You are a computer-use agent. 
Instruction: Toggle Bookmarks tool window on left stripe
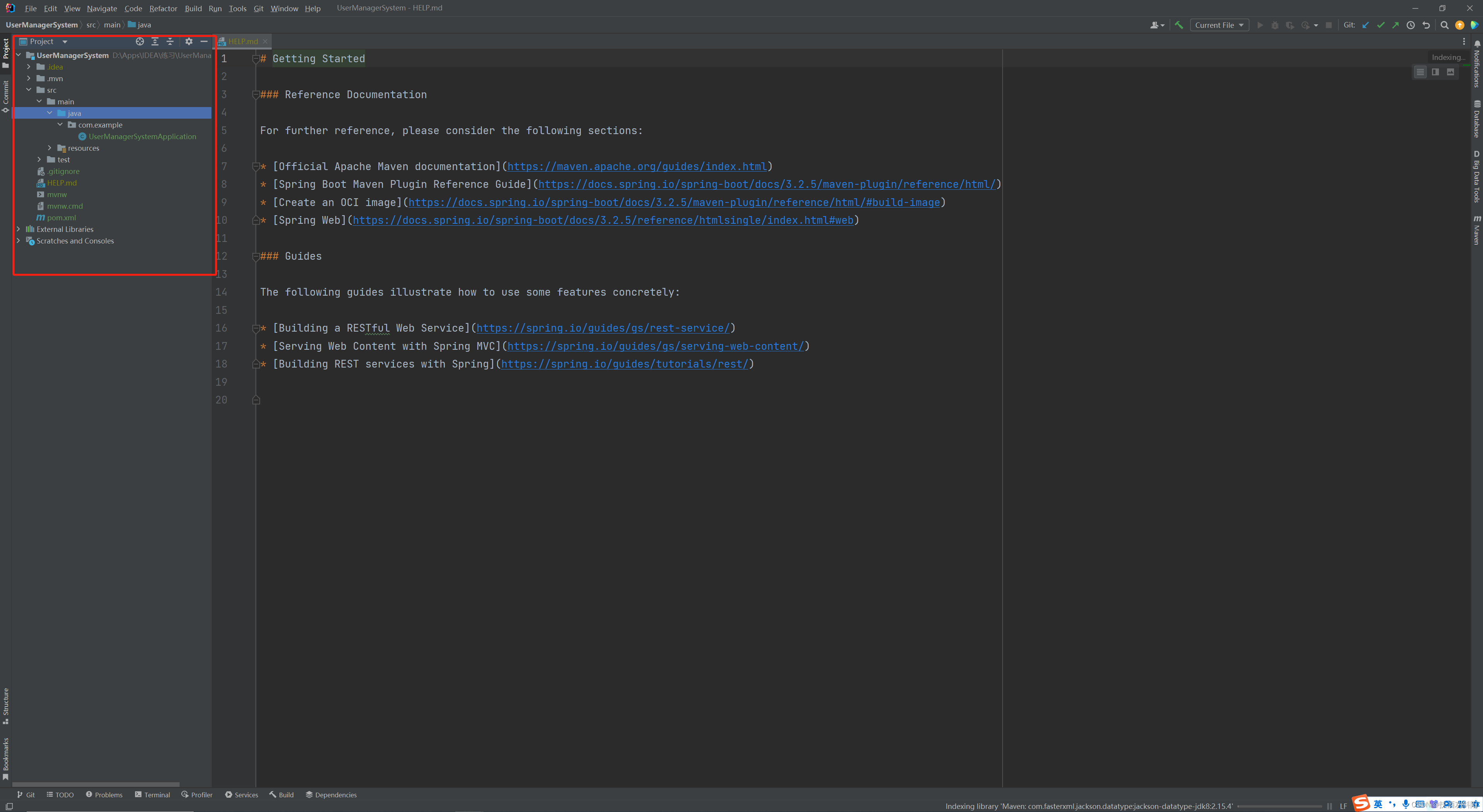click(x=6, y=759)
